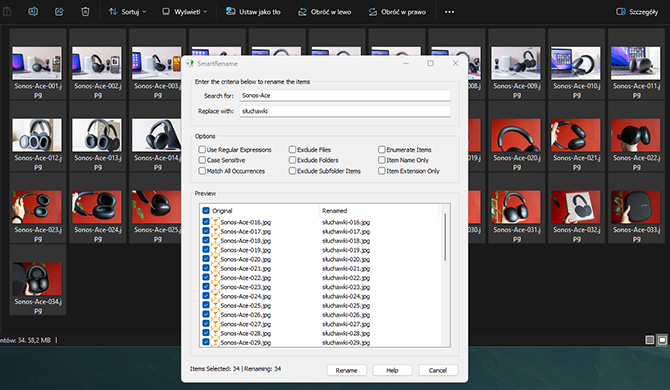Enable Exclude Subfolder Items checkbox

[x=292, y=171]
